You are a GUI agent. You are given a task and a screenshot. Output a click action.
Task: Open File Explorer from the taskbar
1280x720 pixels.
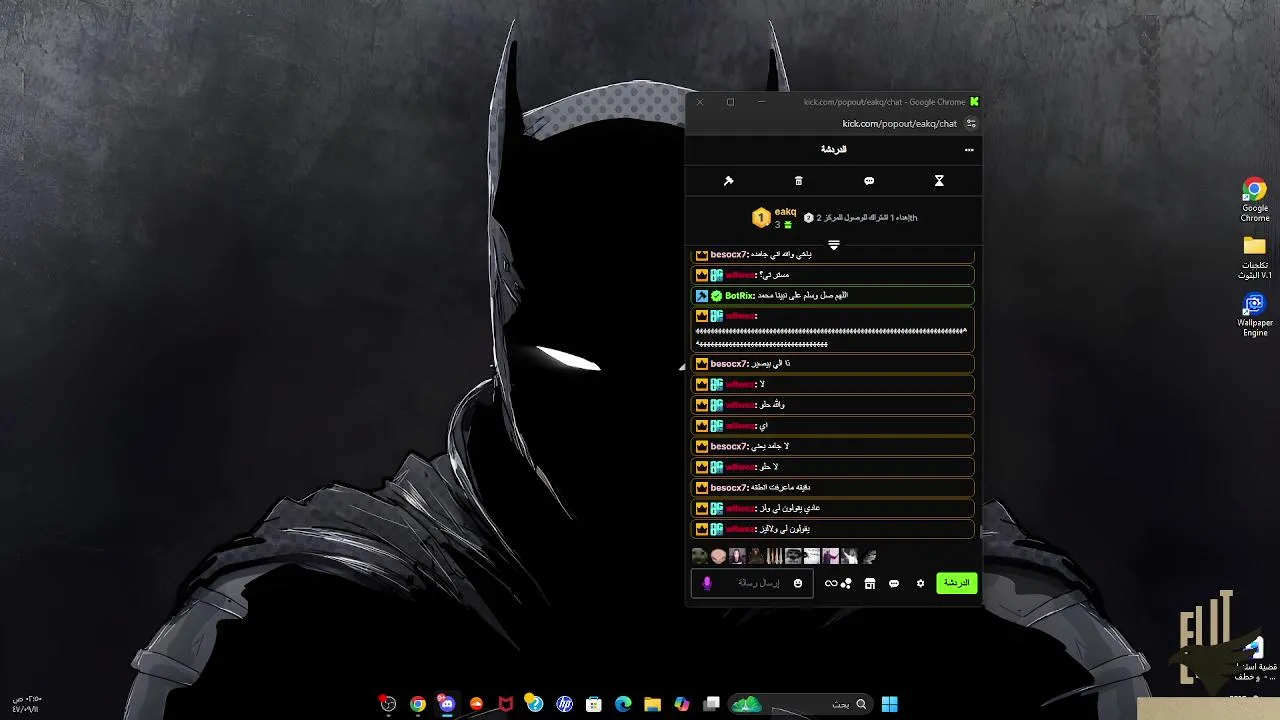click(x=652, y=704)
